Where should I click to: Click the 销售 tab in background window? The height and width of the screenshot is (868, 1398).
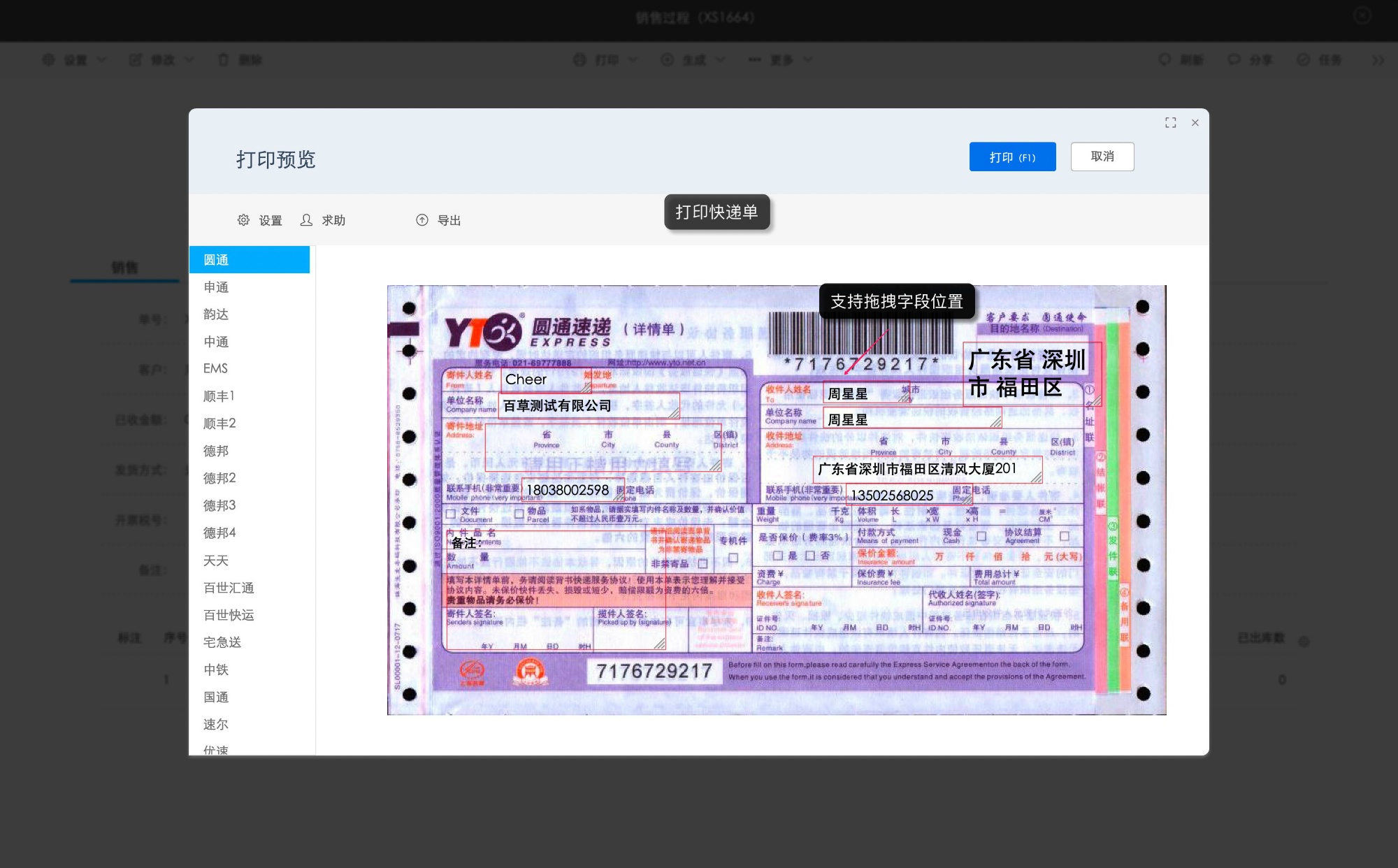(124, 268)
